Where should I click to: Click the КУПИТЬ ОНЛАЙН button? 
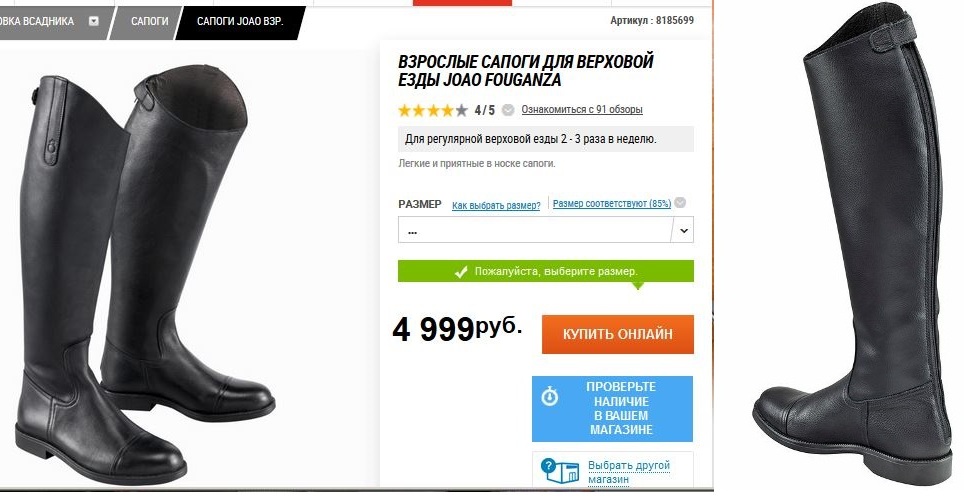(x=618, y=334)
